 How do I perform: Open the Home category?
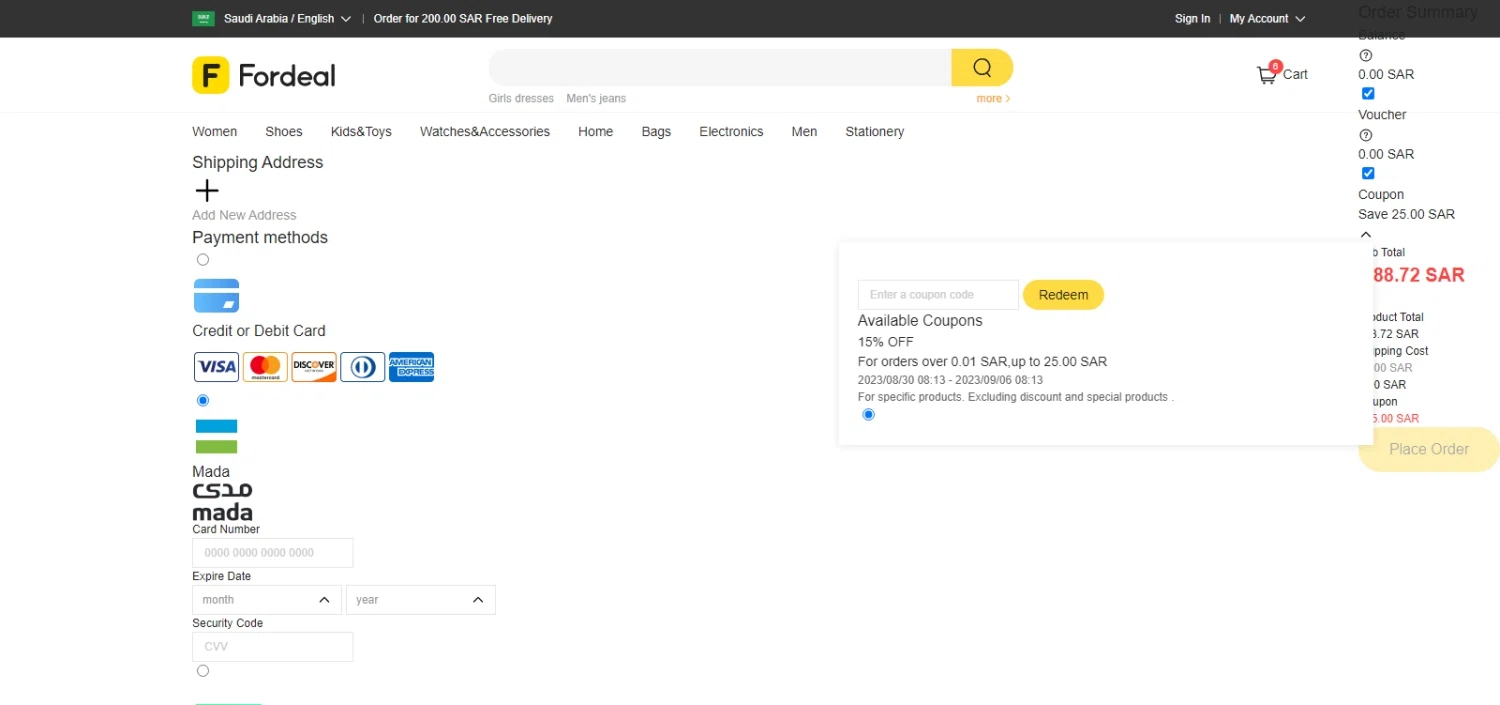596,131
